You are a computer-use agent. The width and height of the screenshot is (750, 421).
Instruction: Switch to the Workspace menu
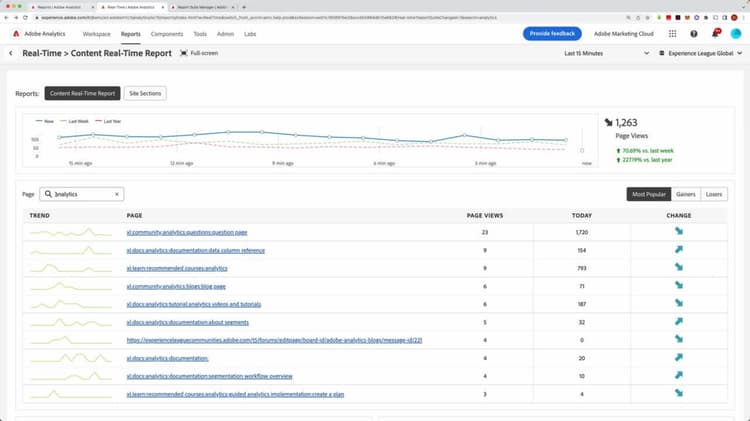tap(97, 34)
